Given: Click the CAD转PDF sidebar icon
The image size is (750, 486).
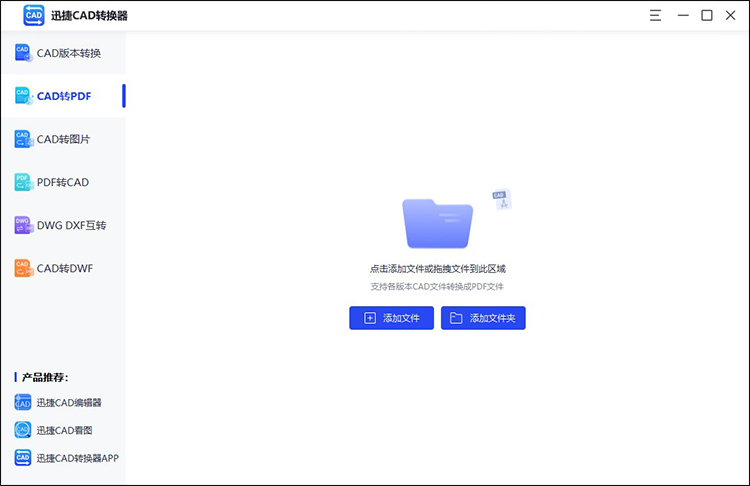Looking at the screenshot, I should 23,96.
